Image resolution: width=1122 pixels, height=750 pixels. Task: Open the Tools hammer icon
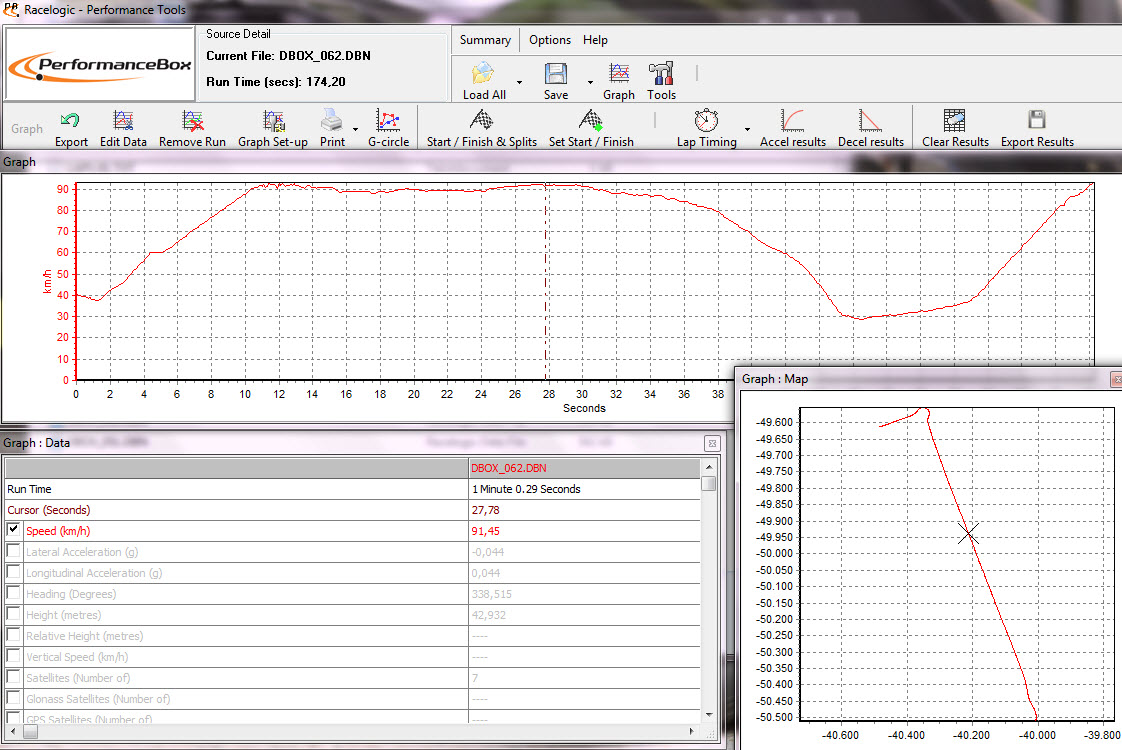pos(661,73)
